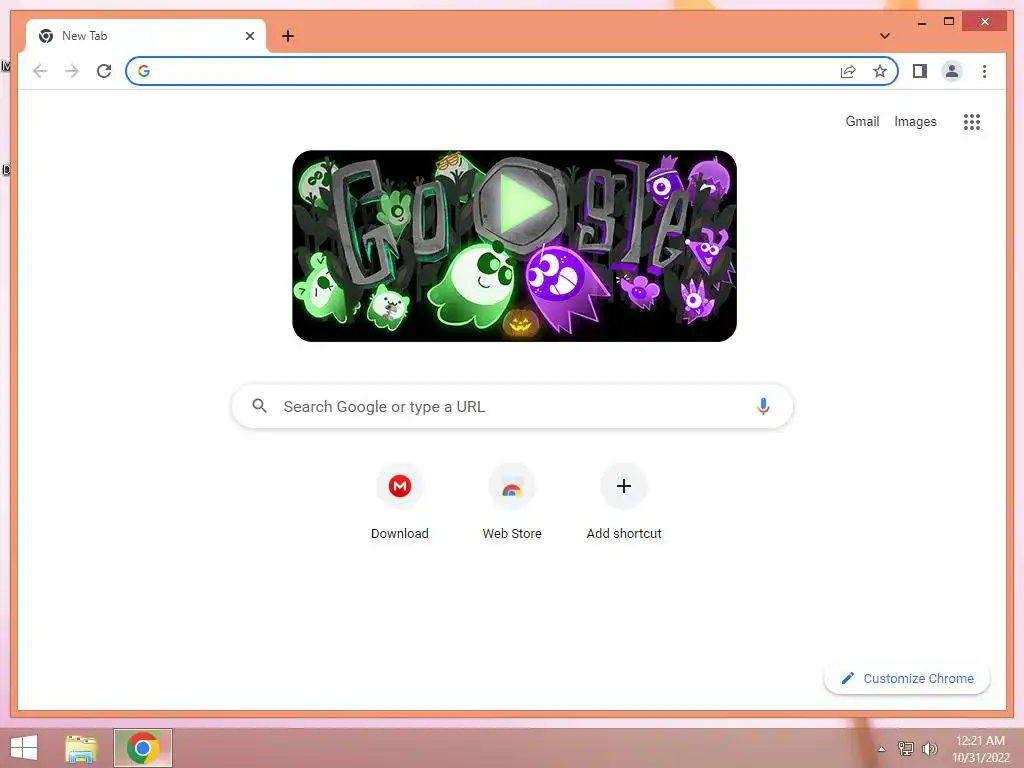This screenshot has height=768, width=1024.
Task: Click the taskbar clock showing 12:21 AM
Action: pos(980,749)
